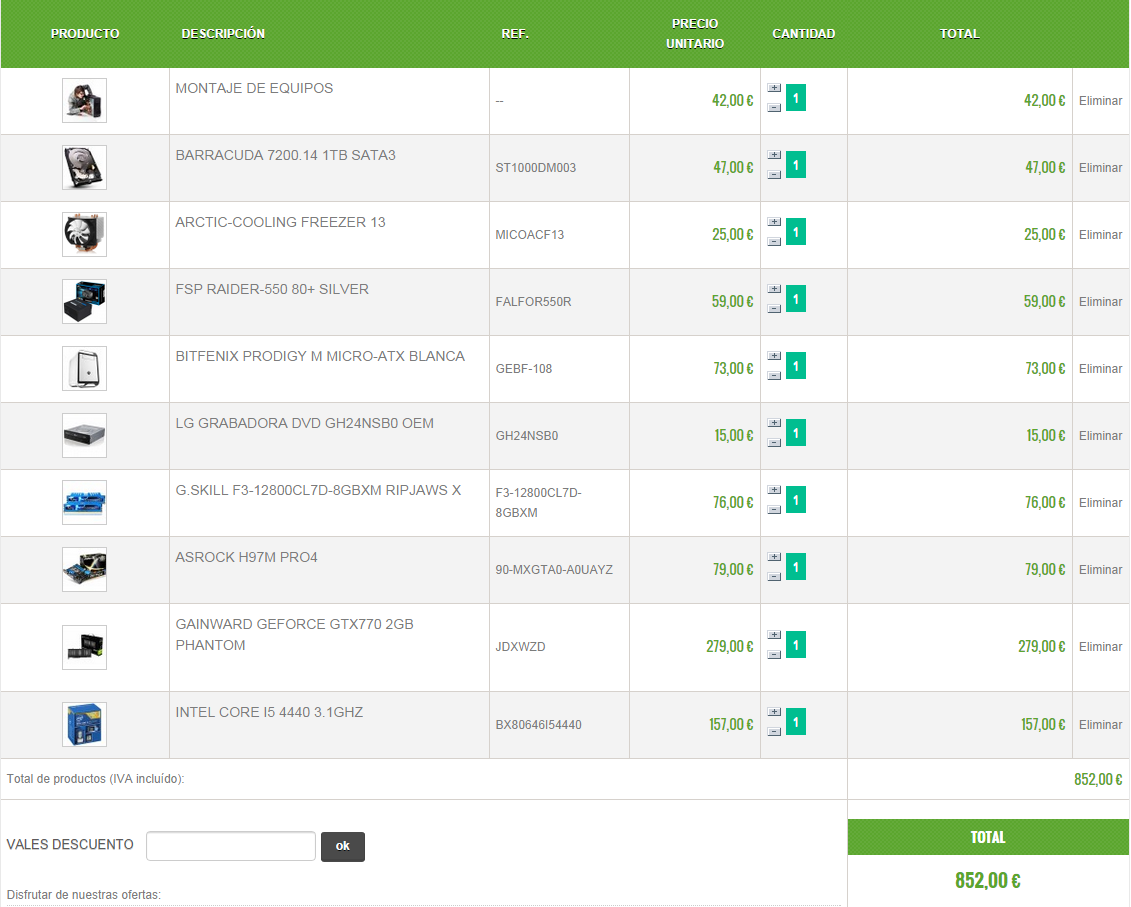Increase quantity of LG GRABADORA DVD
This screenshot has width=1131, height=907.
tap(774, 424)
